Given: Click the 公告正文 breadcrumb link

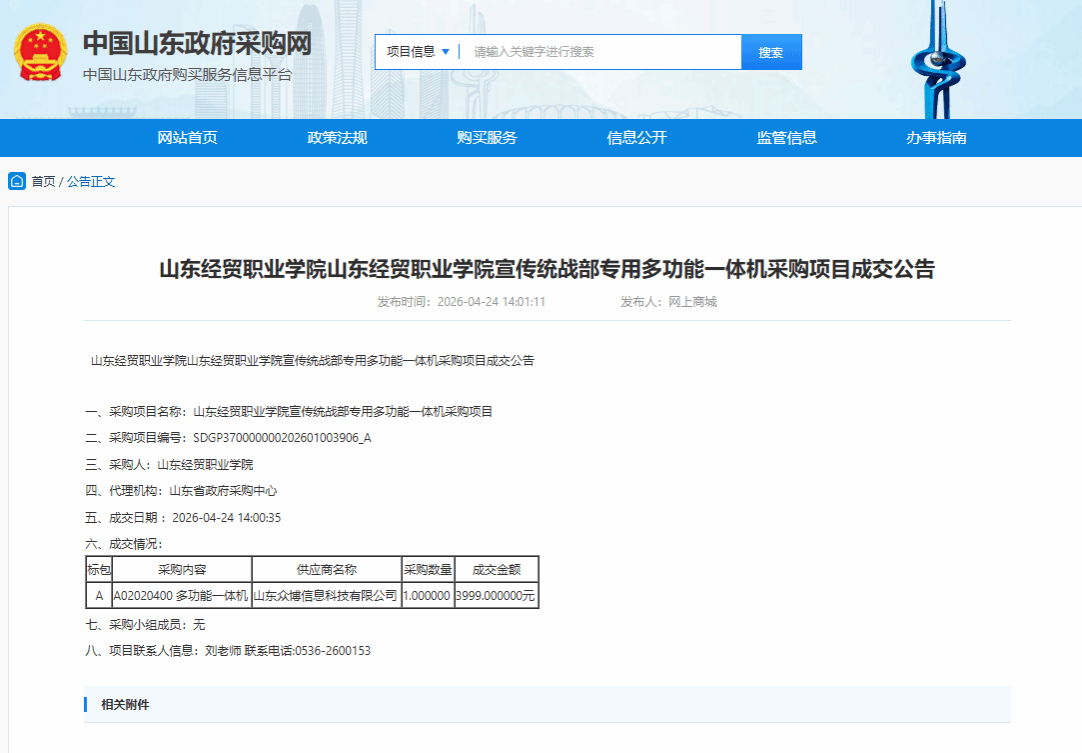Looking at the screenshot, I should (90, 182).
